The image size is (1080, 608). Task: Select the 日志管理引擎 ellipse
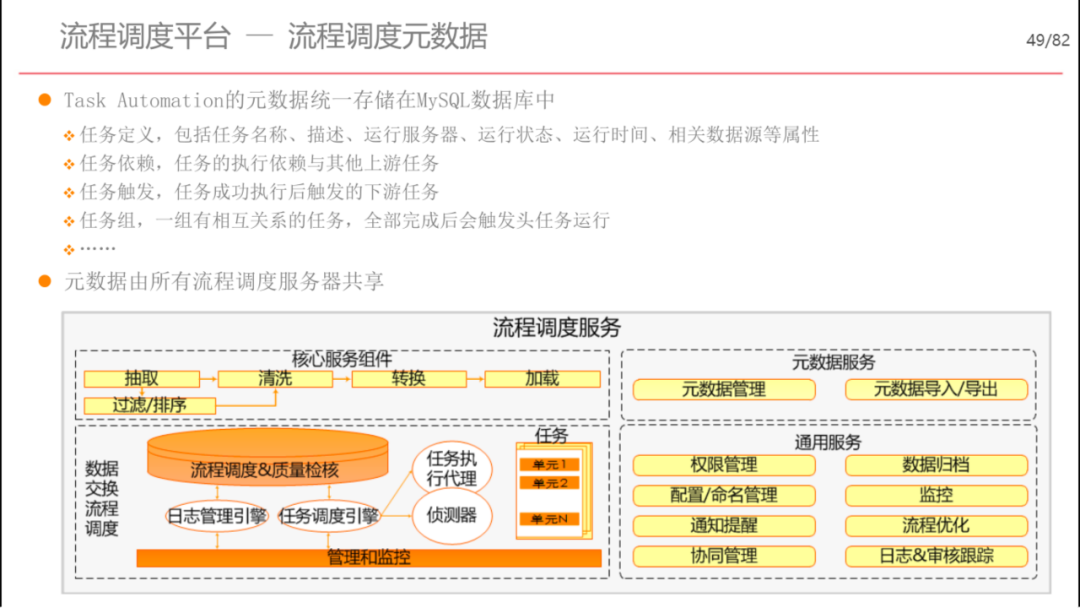pyautogui.click(x=217, y=516)
